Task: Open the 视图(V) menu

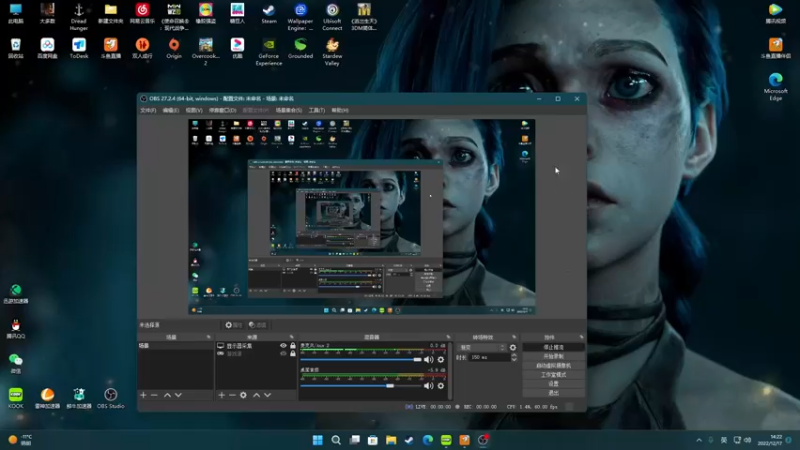Action: 194,110
